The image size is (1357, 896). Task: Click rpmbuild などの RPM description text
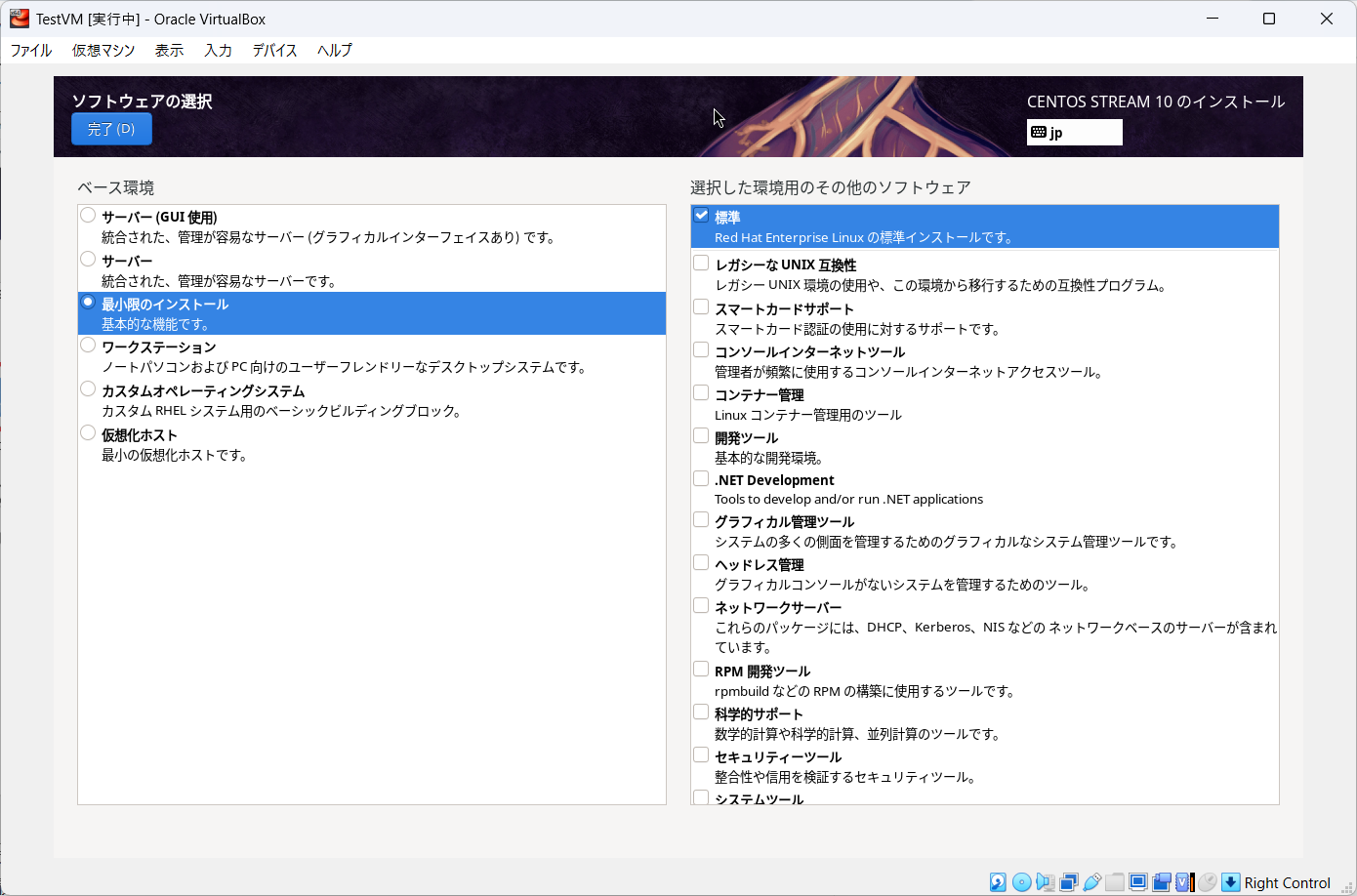[x=865, y=691]
